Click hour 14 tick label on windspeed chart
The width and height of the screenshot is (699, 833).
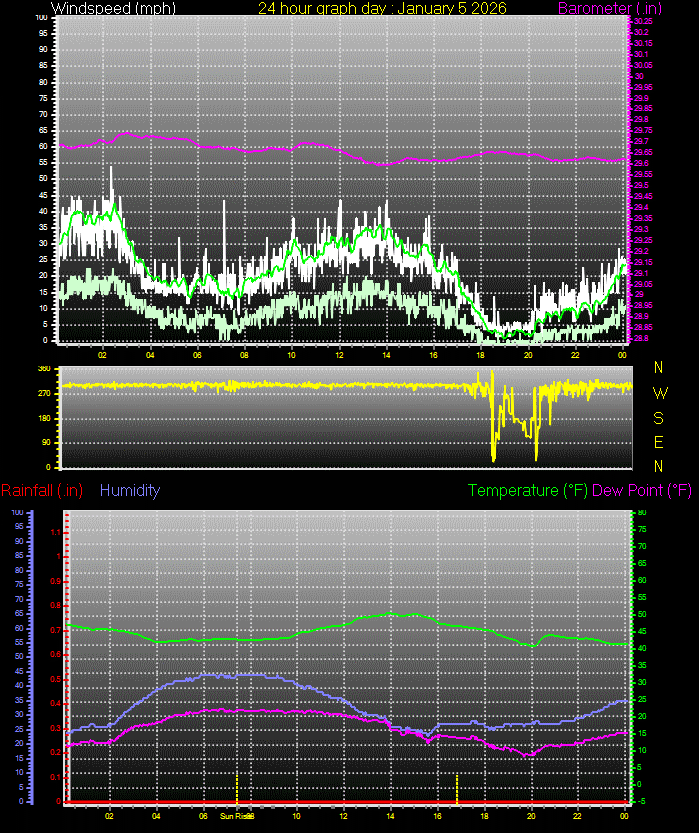[386, 354]
